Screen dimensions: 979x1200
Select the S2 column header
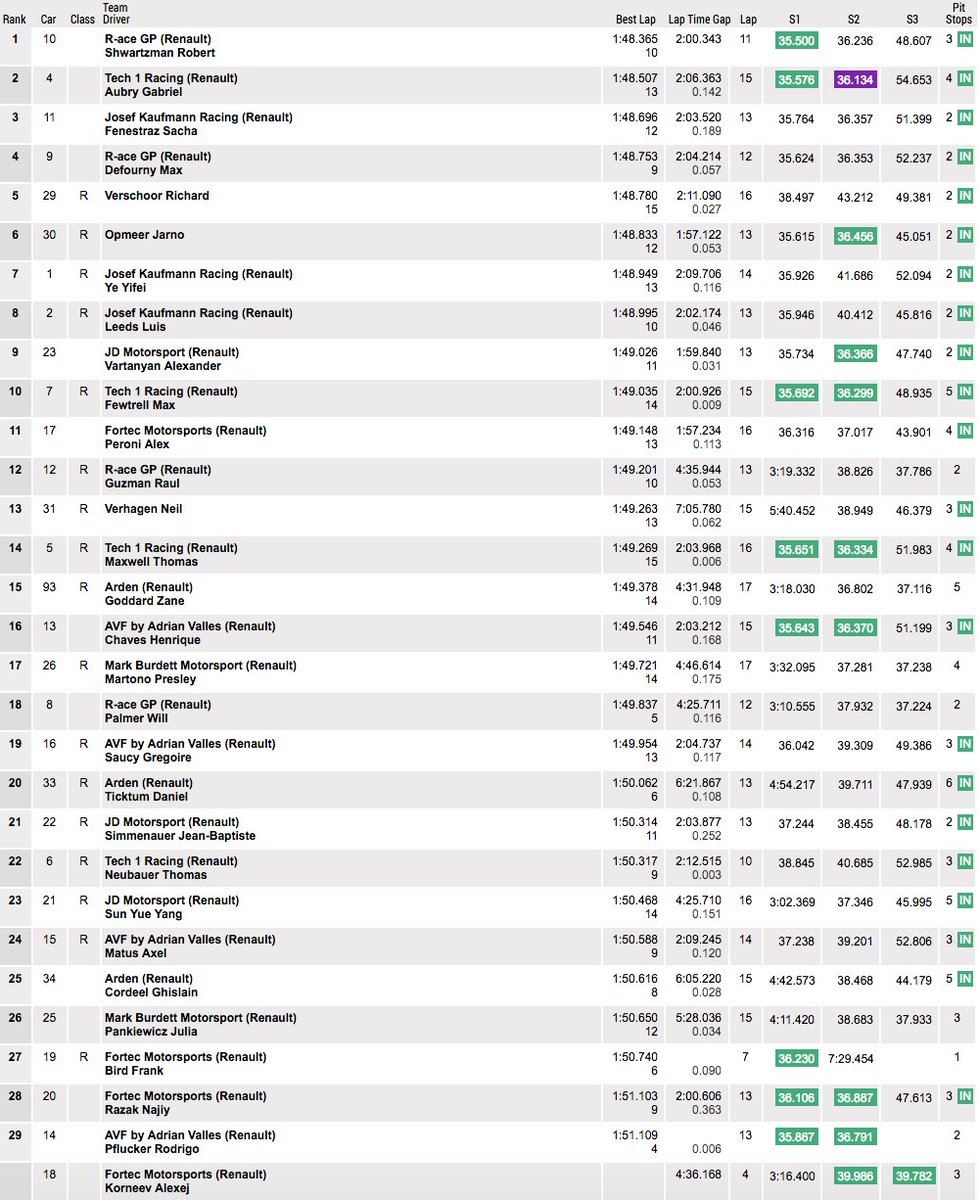pyautogui.click(x=854, y=19)
